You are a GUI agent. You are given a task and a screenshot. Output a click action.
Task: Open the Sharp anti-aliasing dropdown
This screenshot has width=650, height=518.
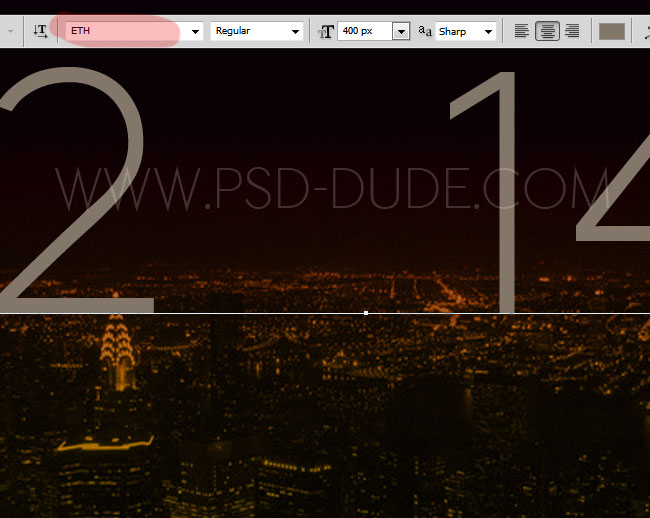point(488,31)
